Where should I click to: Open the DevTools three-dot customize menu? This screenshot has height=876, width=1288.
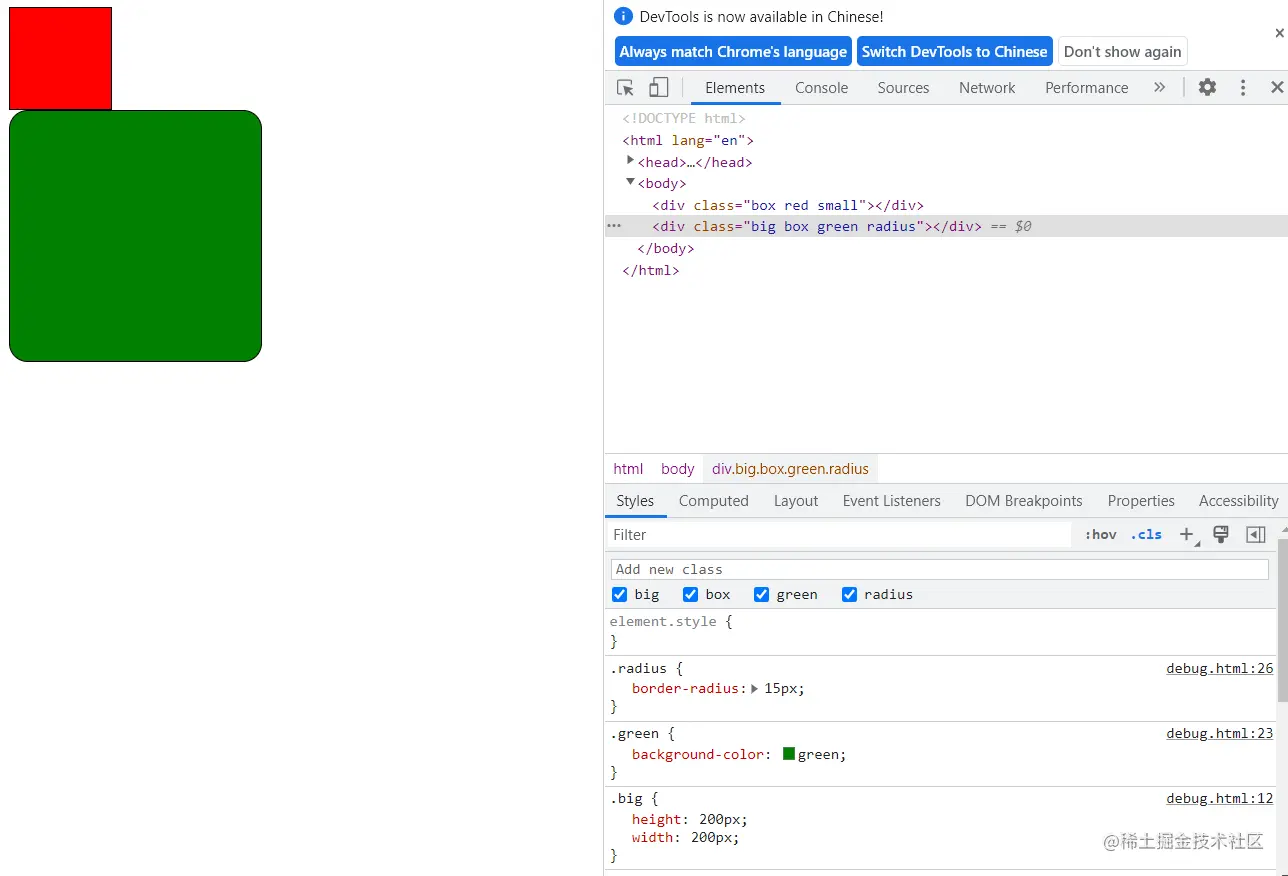(x=1243, y=88)
